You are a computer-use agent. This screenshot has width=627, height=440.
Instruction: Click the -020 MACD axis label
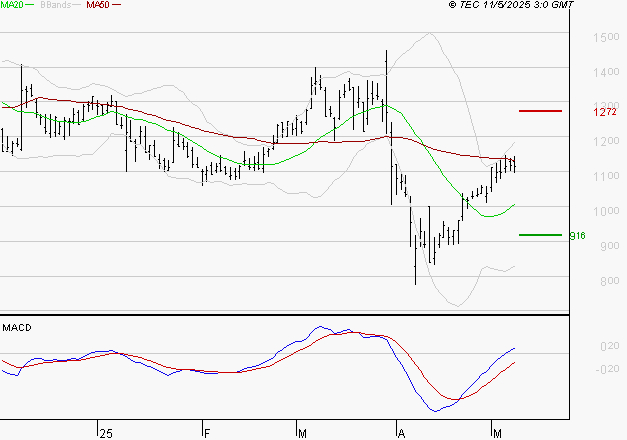tap(607, 369)
